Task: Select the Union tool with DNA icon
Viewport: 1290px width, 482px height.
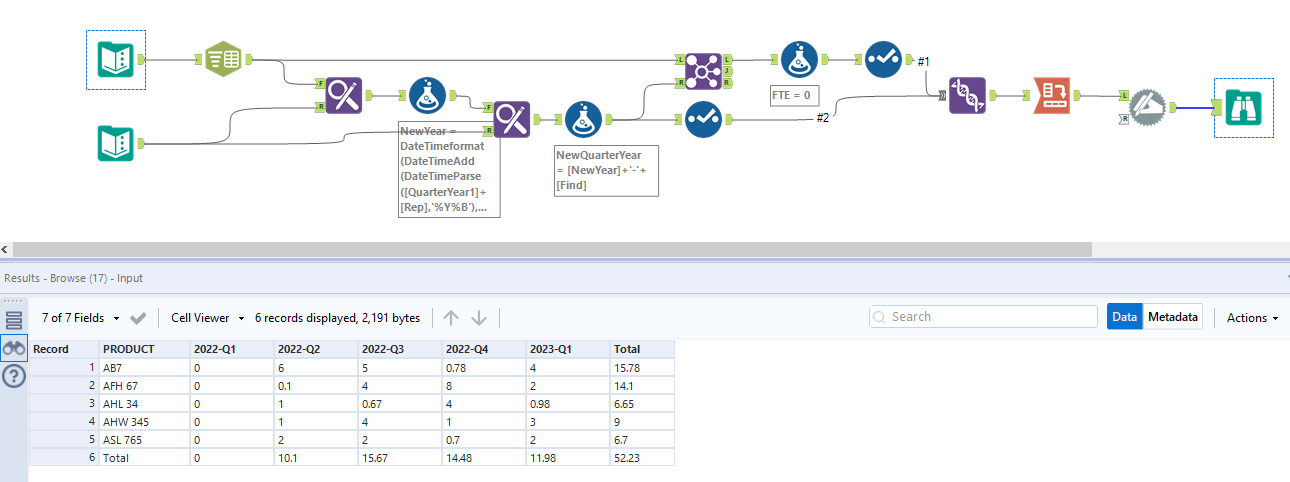Action: pyautogui.click(x=967, y=96)
